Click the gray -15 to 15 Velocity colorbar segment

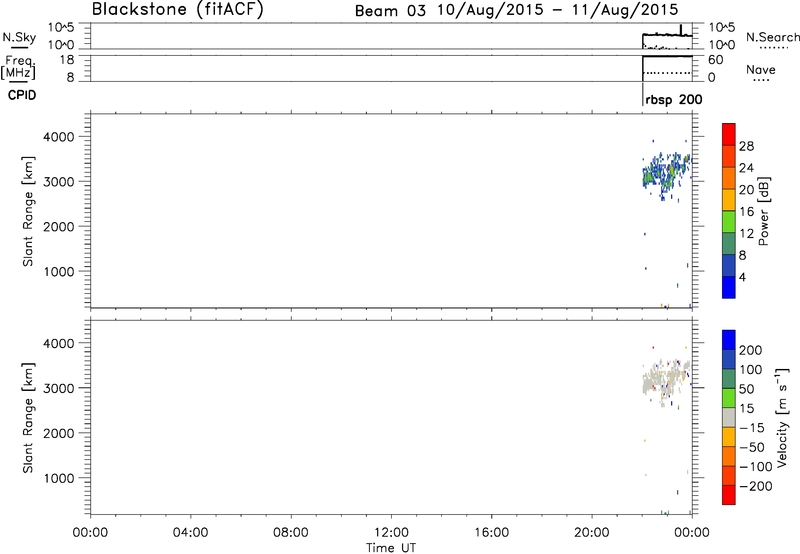point(729,417)
